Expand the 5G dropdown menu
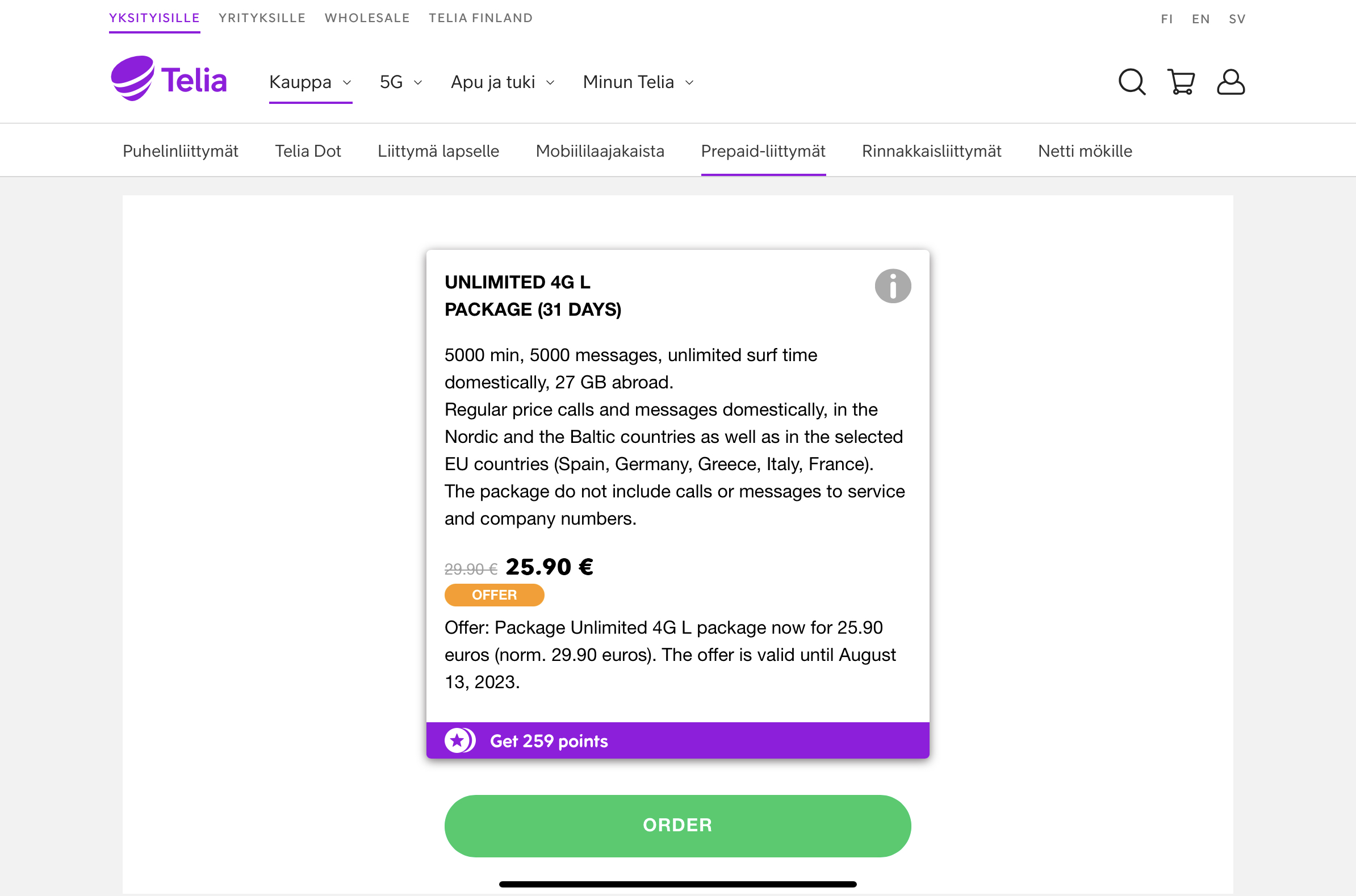The height and width of the screenshot is (896, 1356). (x=401, y=82)
